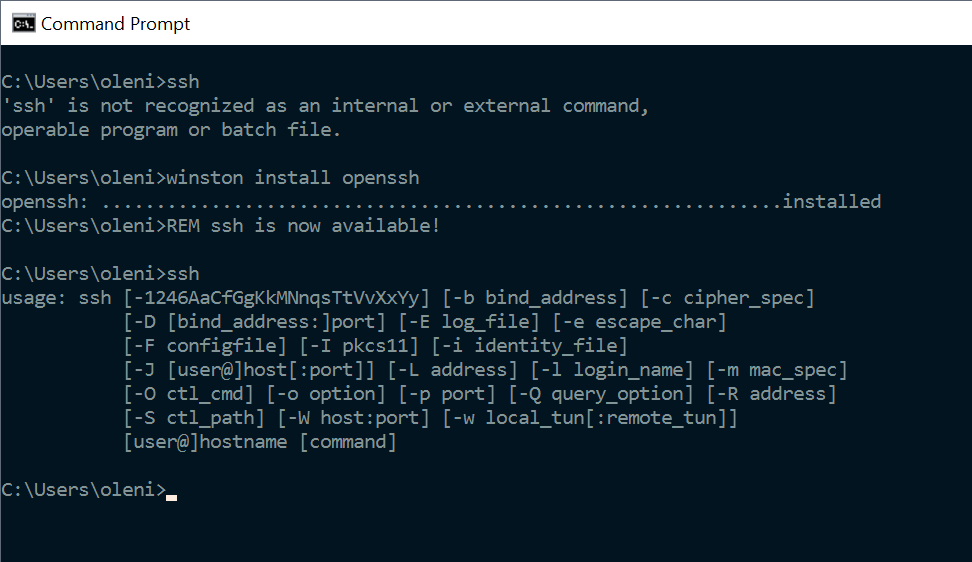Screen dimensions: 972x562
Task: Click the '[-b bind_address]' option text
Action: [x=535, y=298]
